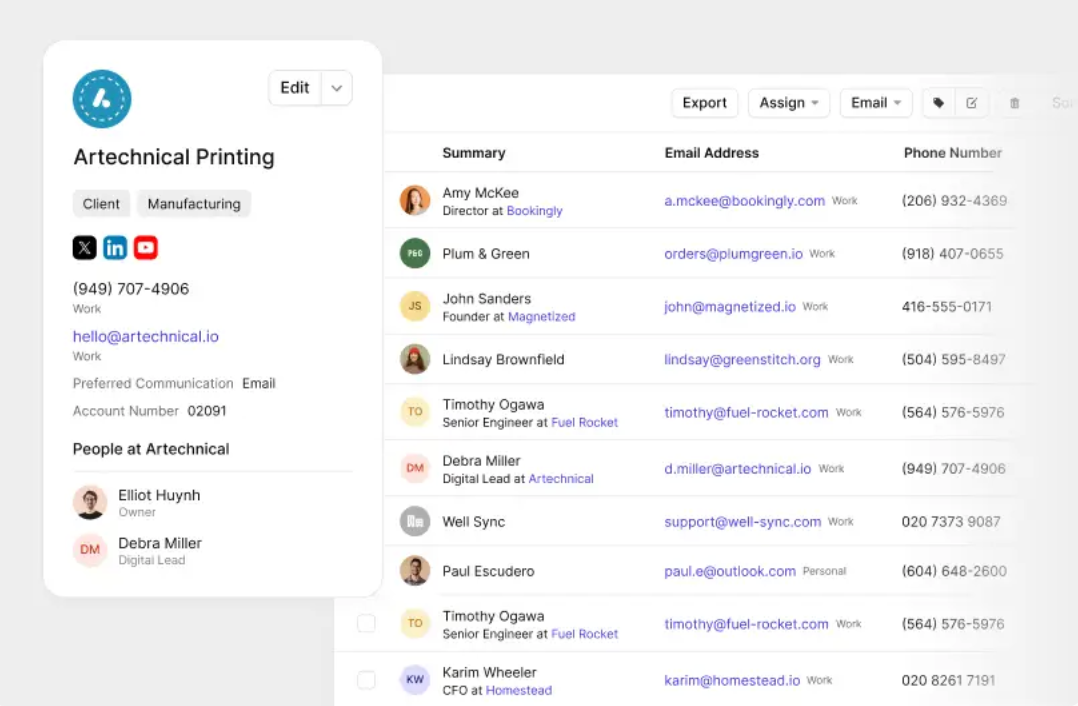Open the Bookingly company link

534,211
